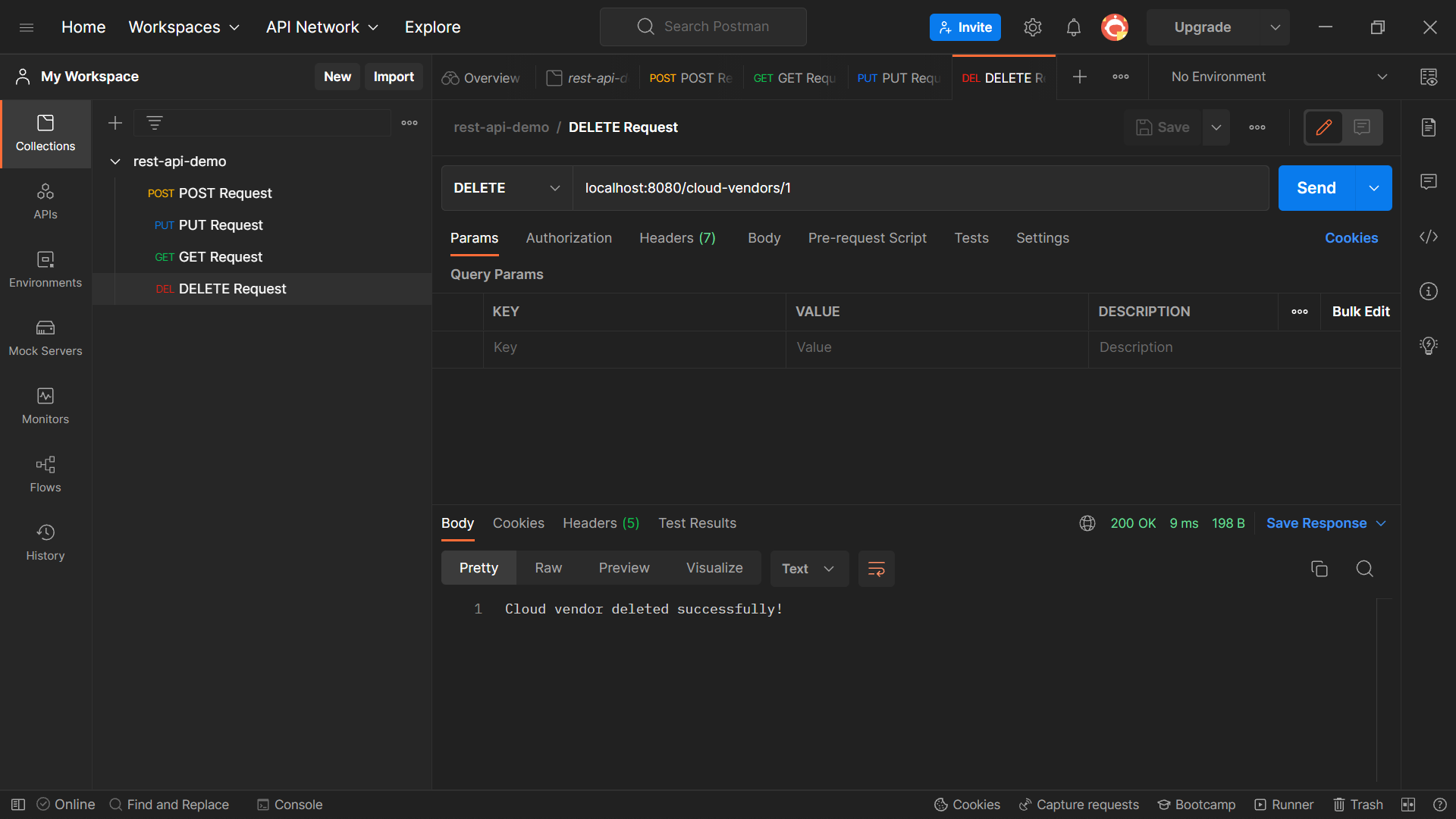Screen dimensions: 1456x819
Task: Open the Cookies manager link
Action: point(1351,237)
